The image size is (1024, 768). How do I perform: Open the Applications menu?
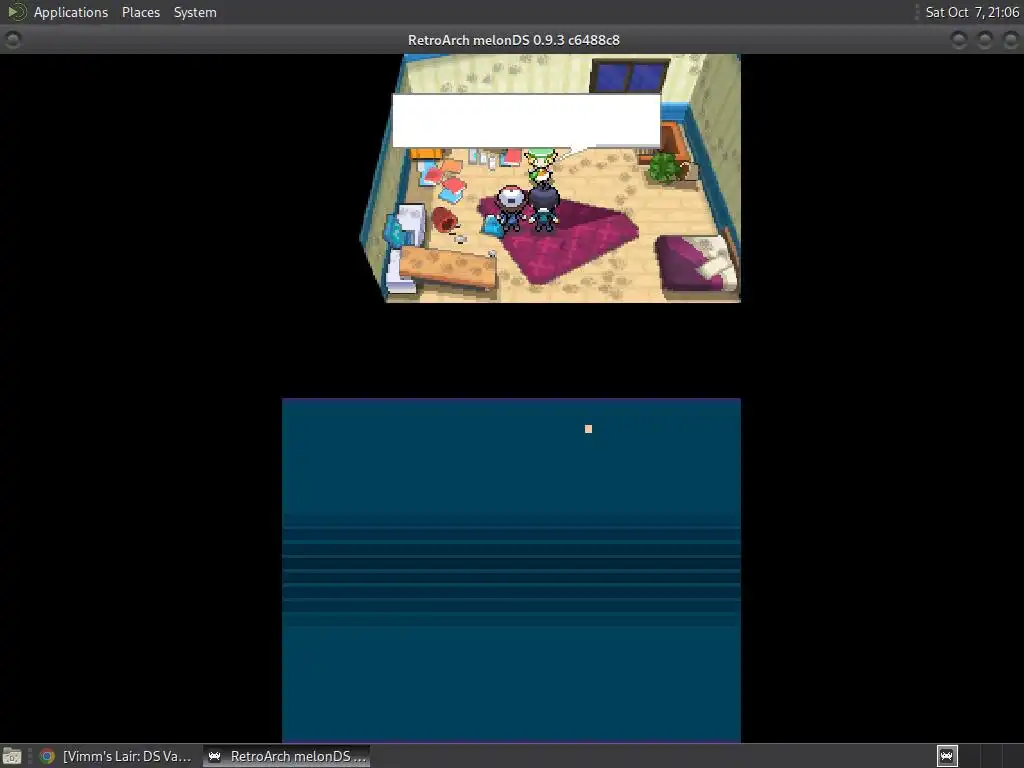[71, 12]
